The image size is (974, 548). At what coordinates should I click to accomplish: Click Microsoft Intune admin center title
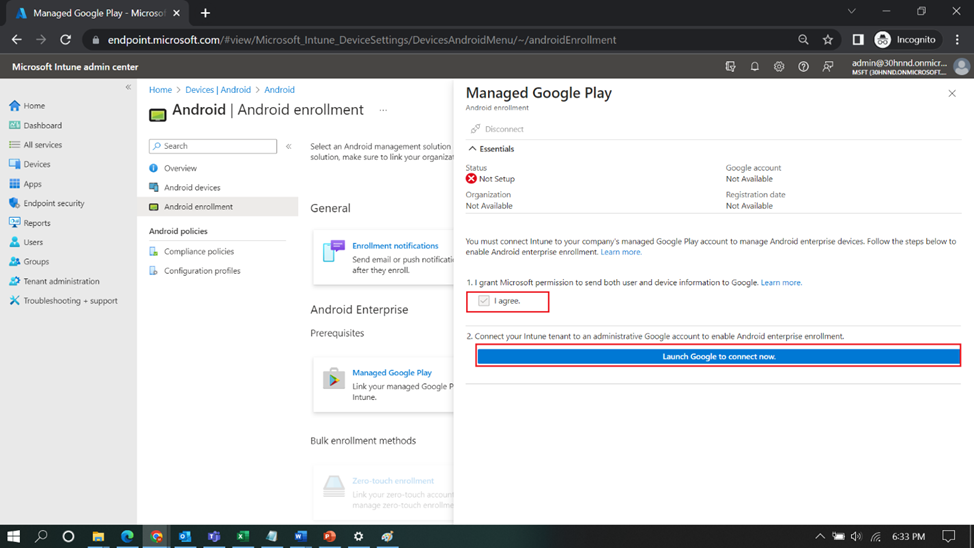[75, 66]
